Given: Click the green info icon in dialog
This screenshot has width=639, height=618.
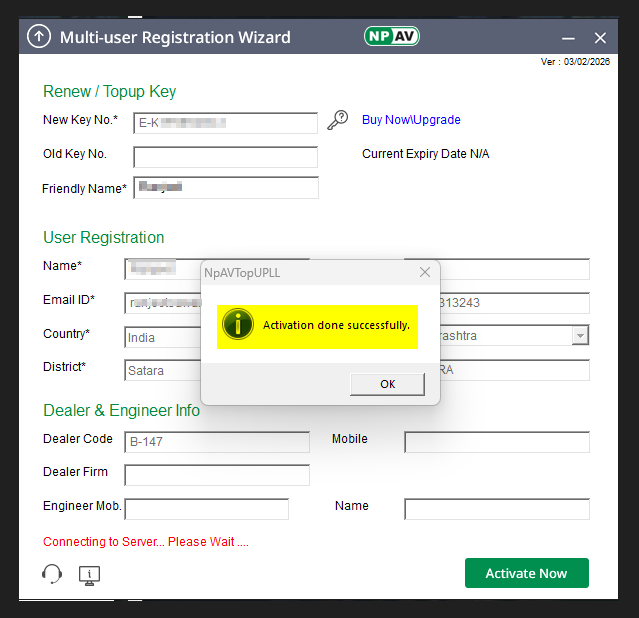Looking at the screenshot, I should pos(238,325).
